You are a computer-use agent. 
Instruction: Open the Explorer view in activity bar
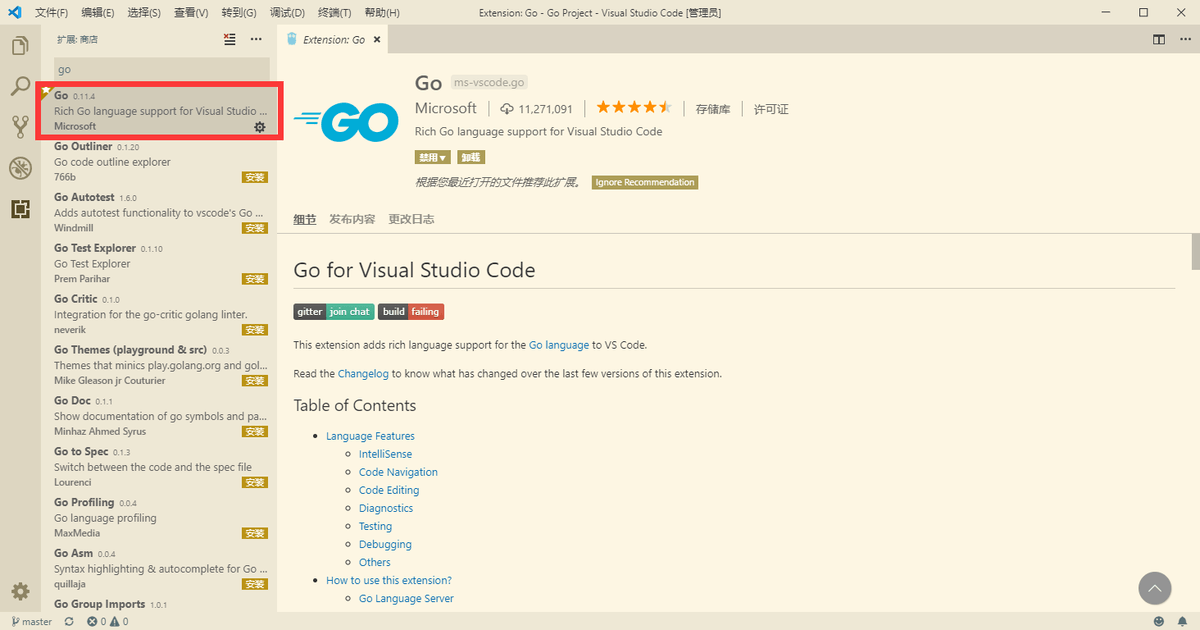pyautogui.click(x=20, y=46)
